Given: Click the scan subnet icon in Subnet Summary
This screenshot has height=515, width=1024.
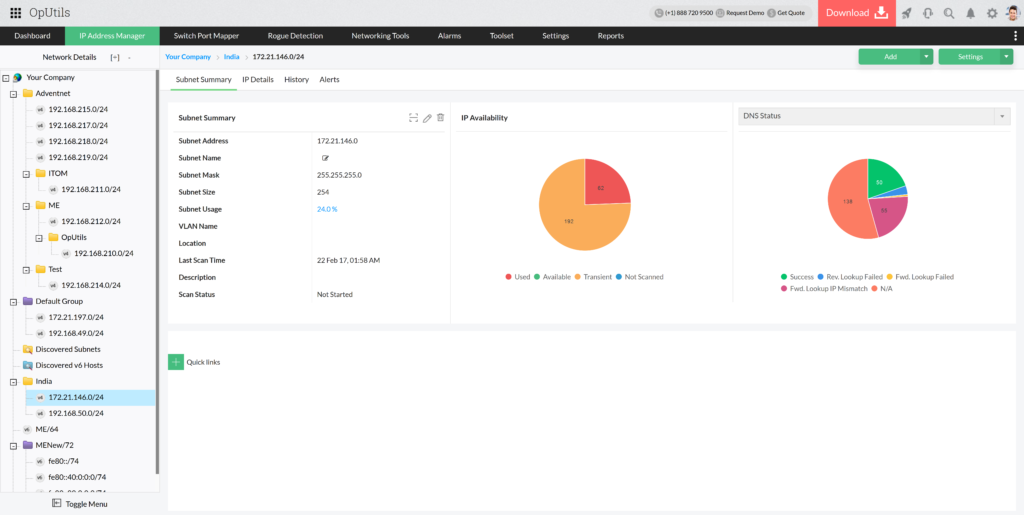Looking at the screenshot, I should (x=413, y=118).
